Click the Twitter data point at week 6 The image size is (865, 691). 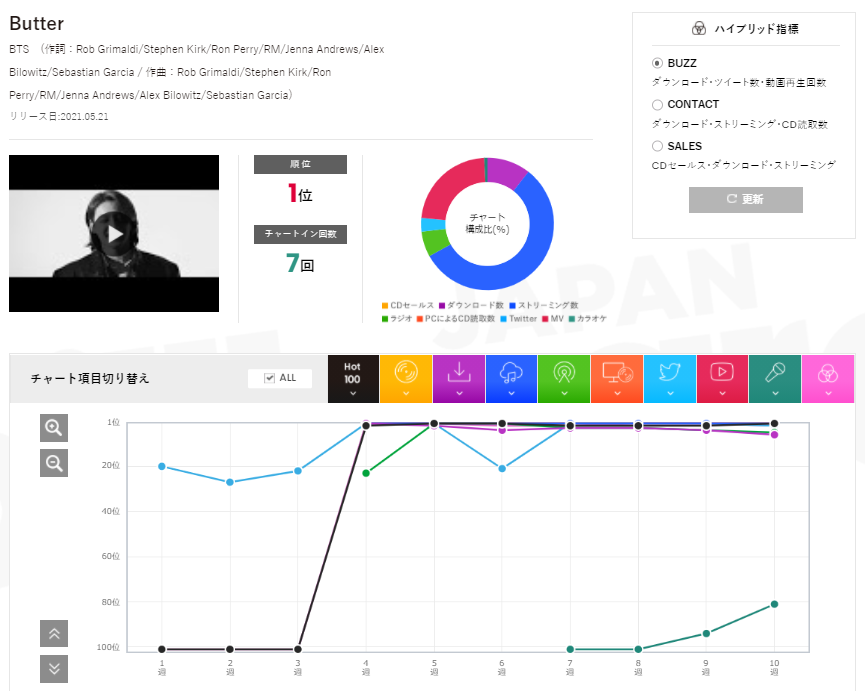502,469
